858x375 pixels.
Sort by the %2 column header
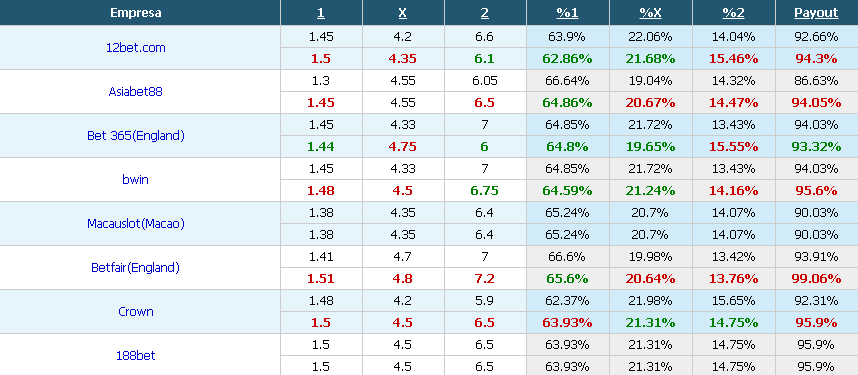(x=733, y=13)
